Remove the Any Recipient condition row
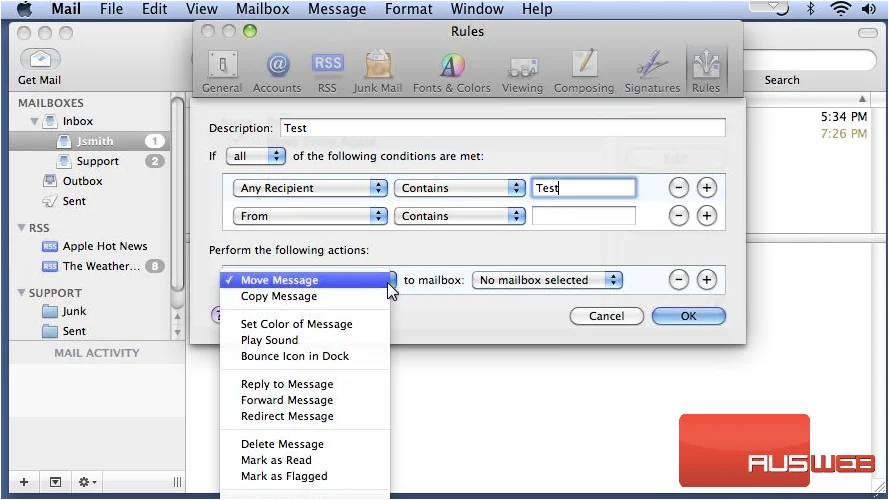This screenshot has height=500, width=889. click(679, 188)
